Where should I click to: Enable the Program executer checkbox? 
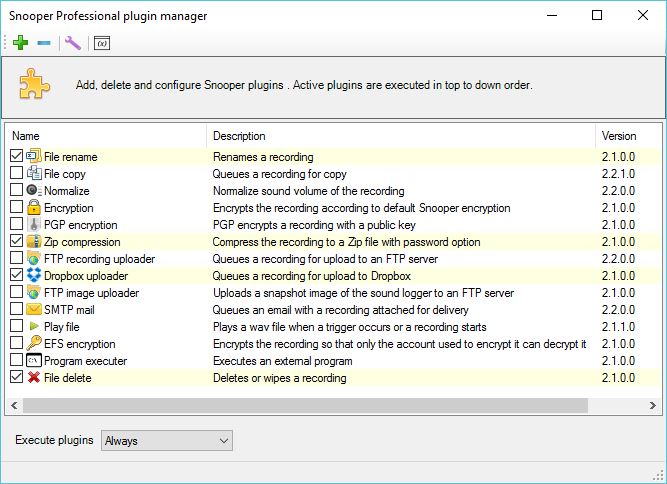pos(16,360)
